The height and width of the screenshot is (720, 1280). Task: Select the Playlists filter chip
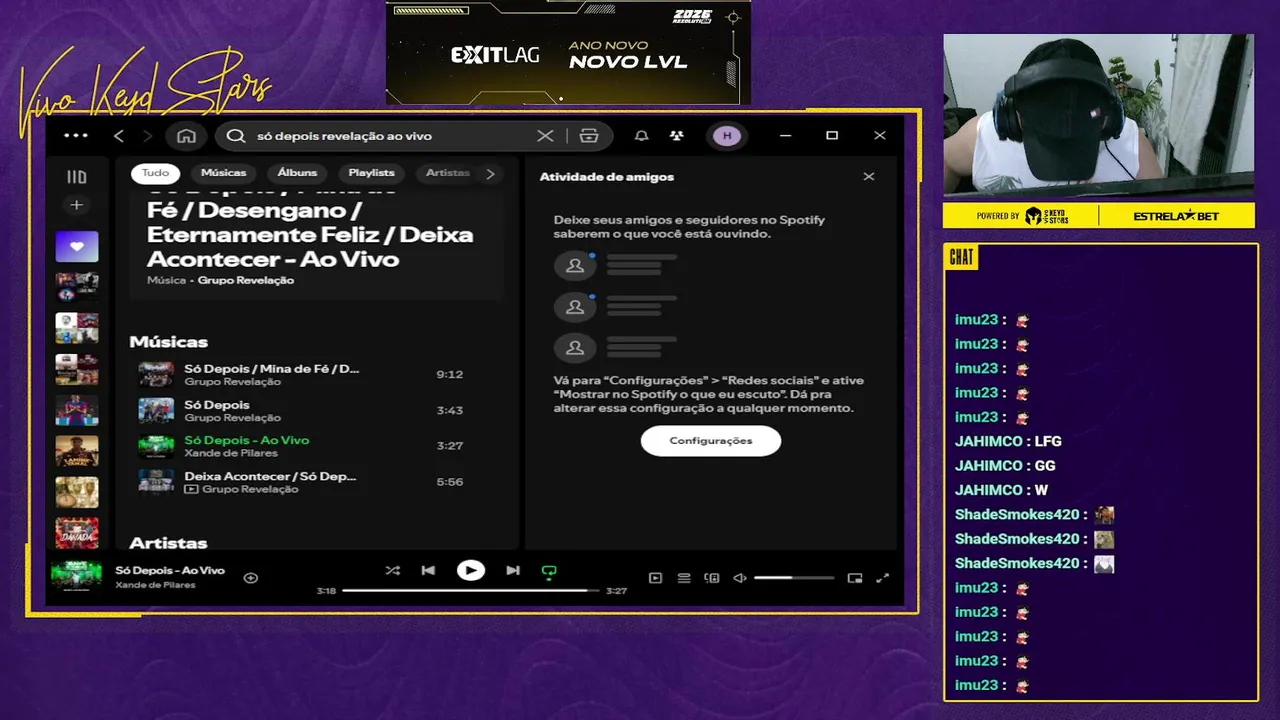pos(371,173)
